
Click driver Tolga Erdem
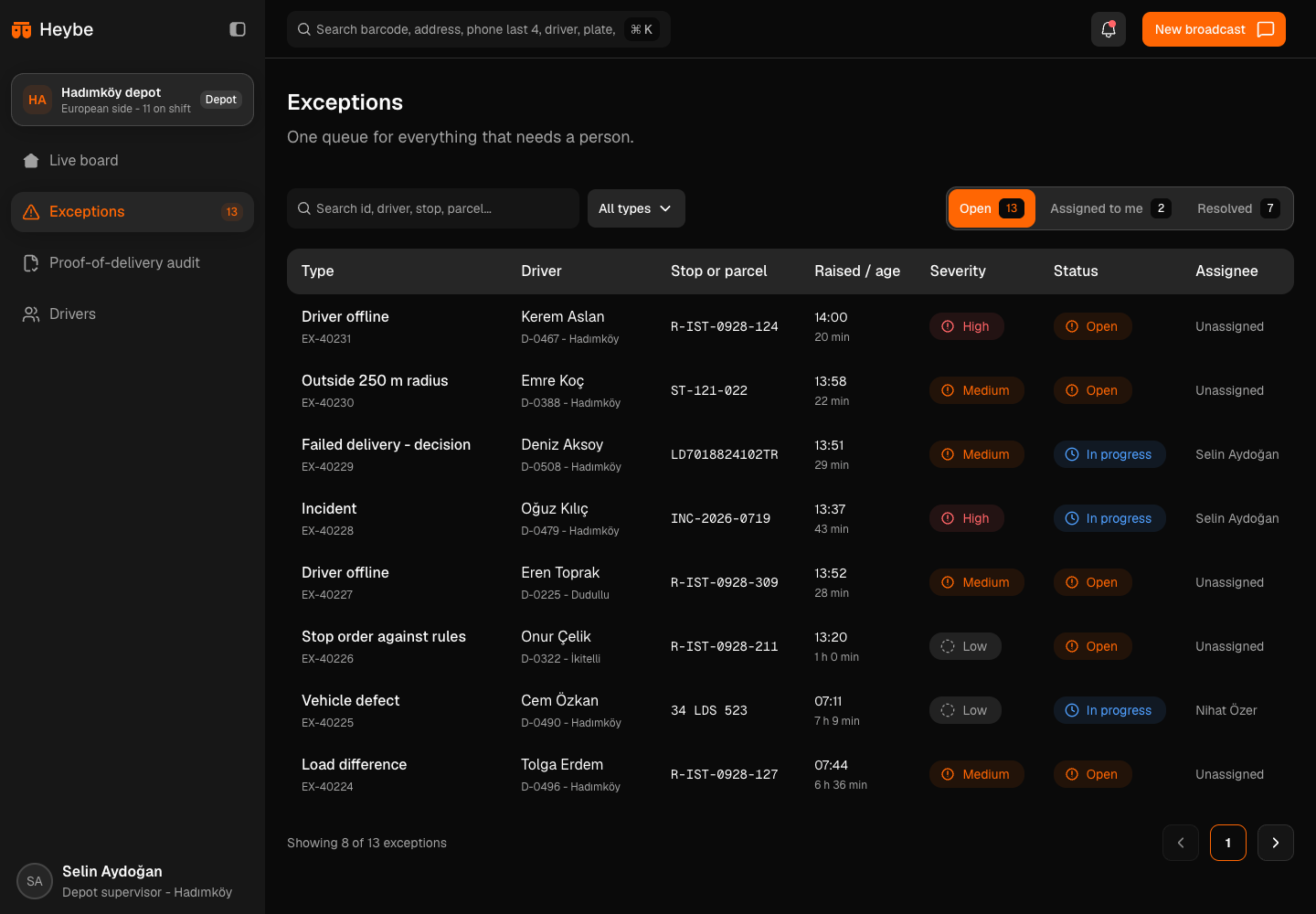click(562, 765)
